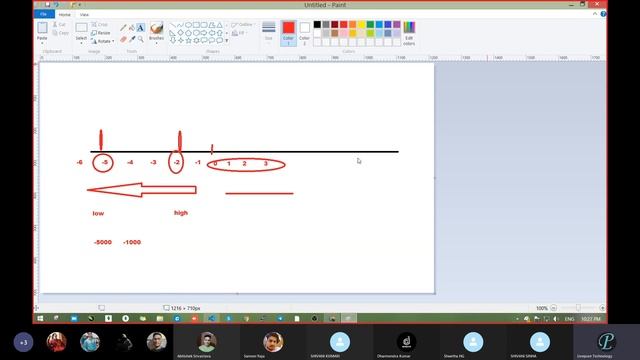This screenshot has width=640, height=360.
Task: Collapse the ribbon with the chevron
Action: coord(595,14)
